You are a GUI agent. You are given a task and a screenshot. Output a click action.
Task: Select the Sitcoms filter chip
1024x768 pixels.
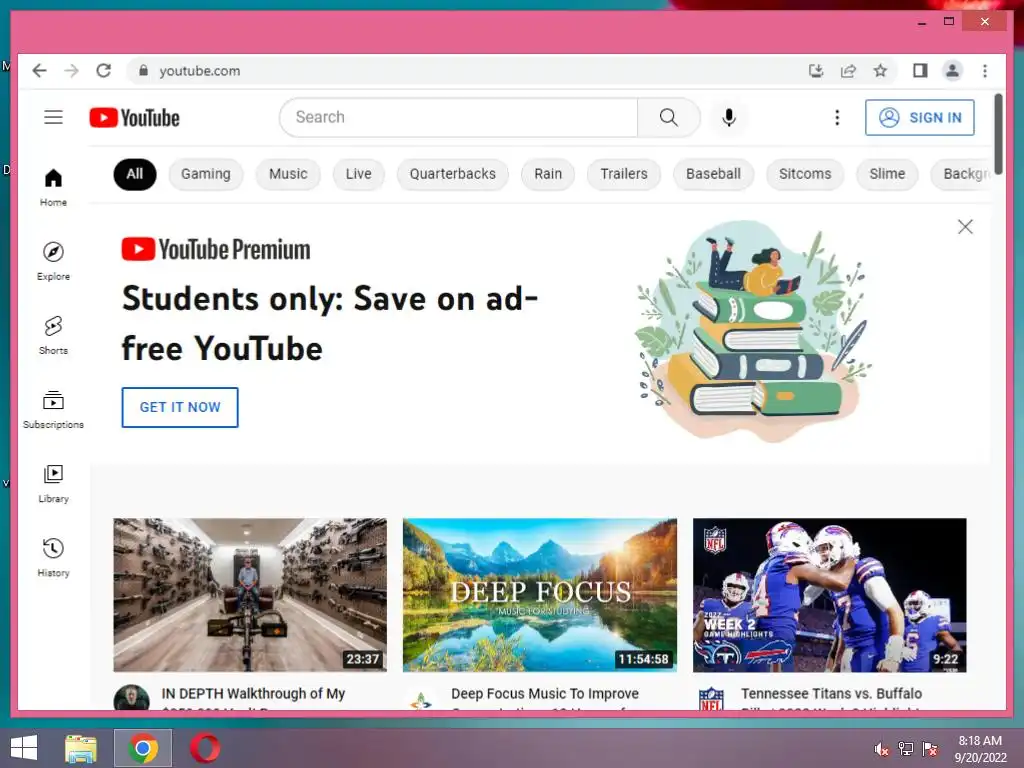pyautogui.click(x=805, y=174)
